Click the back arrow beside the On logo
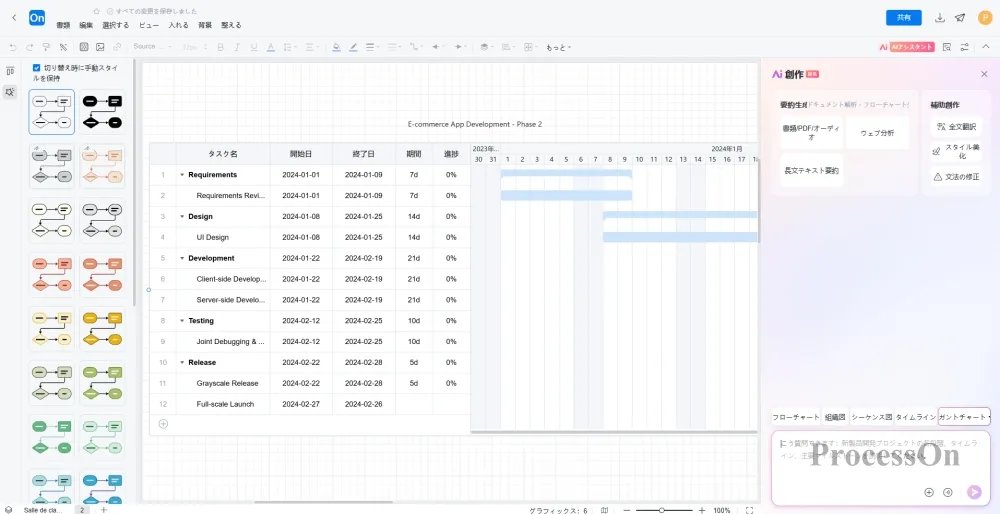The width and height of the screenshot is (1000, 514). [13, 18]
